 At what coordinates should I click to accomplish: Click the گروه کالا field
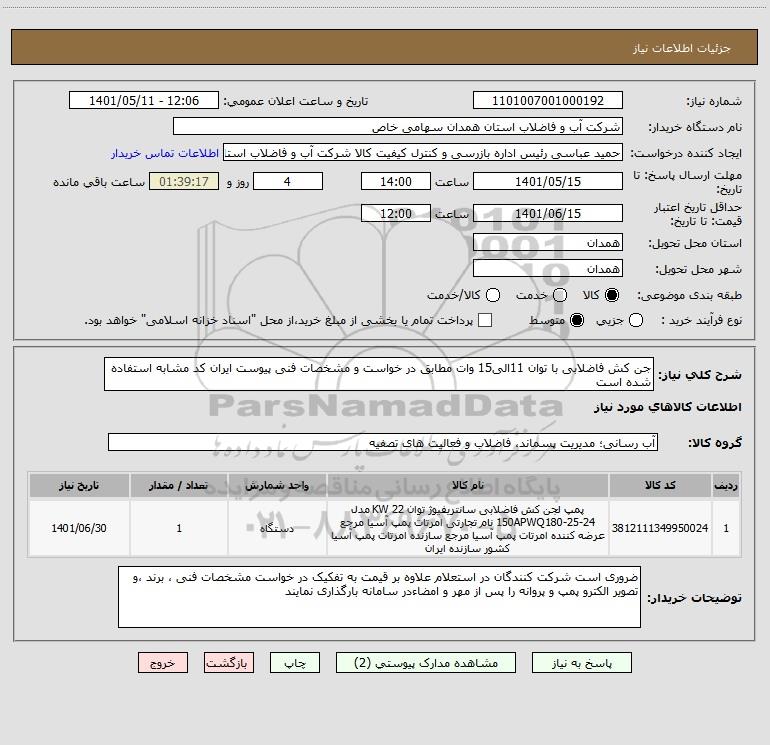383,442
